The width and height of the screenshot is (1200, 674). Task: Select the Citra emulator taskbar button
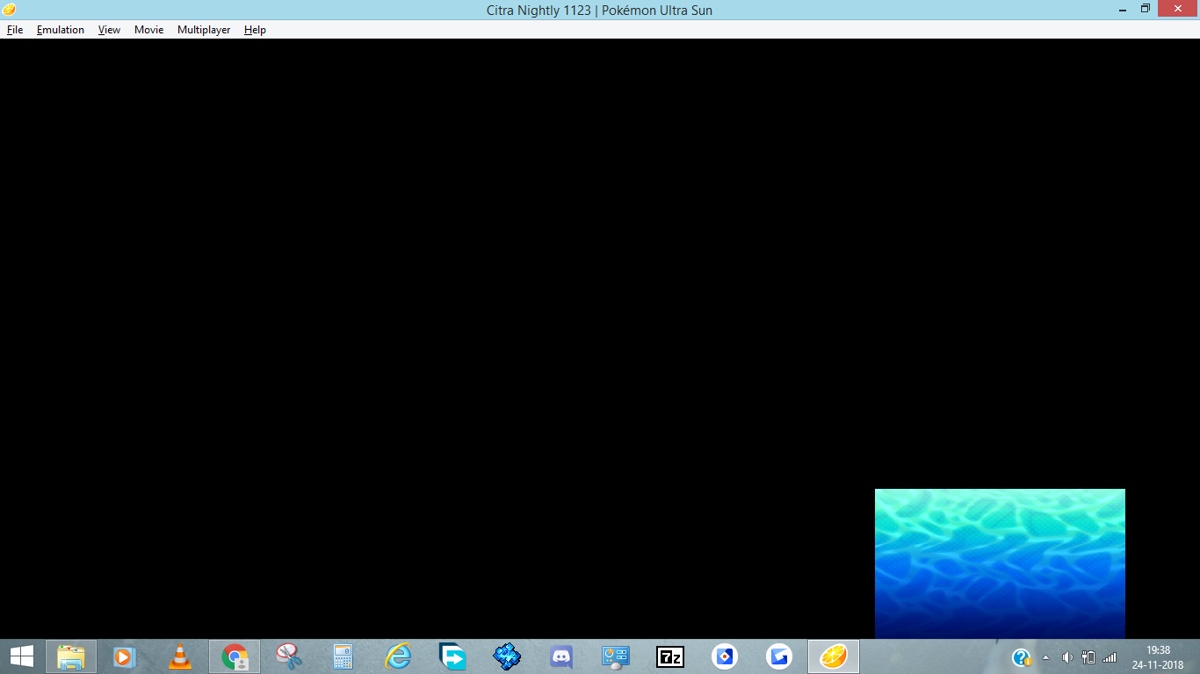coord(833,657)
